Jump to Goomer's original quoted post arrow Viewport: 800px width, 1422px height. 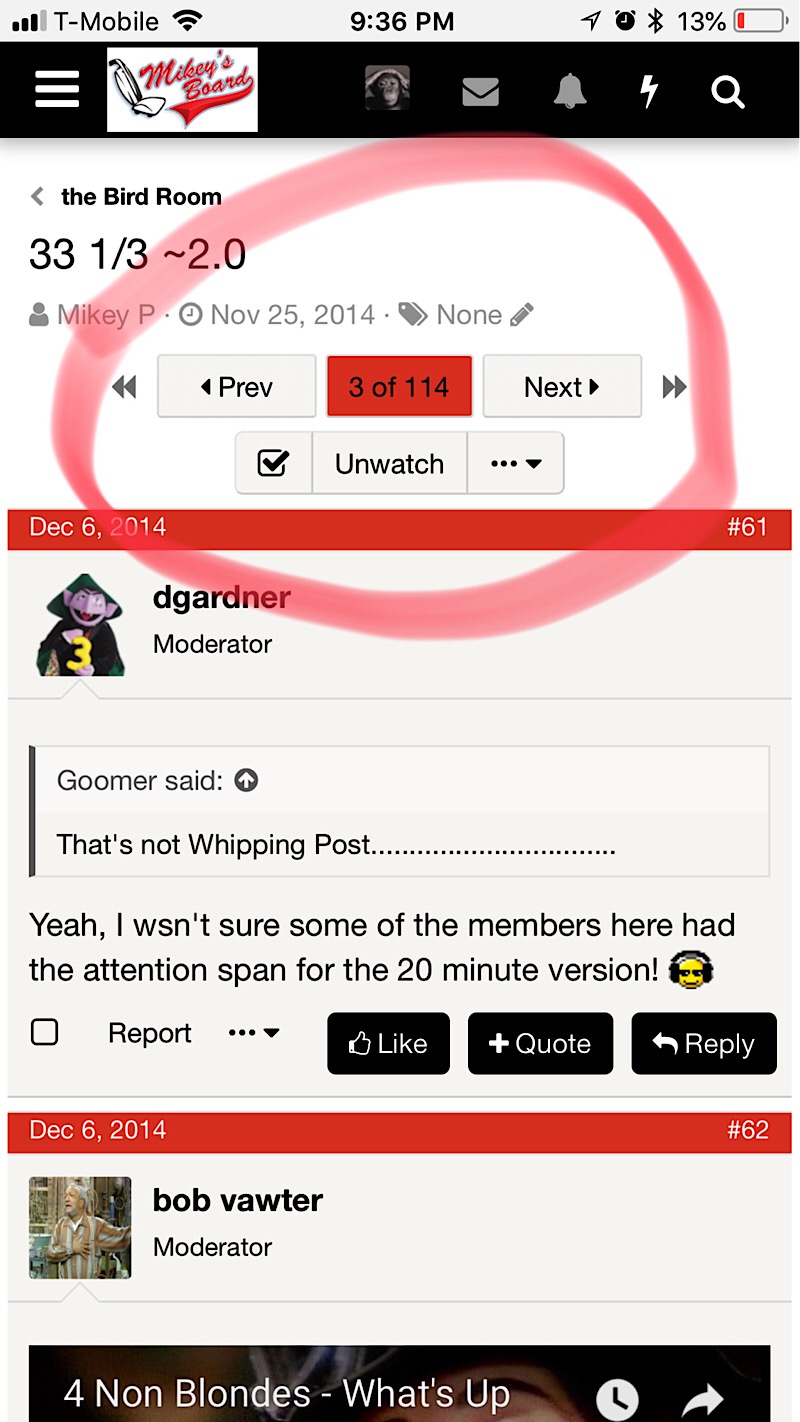coord(246,781)
